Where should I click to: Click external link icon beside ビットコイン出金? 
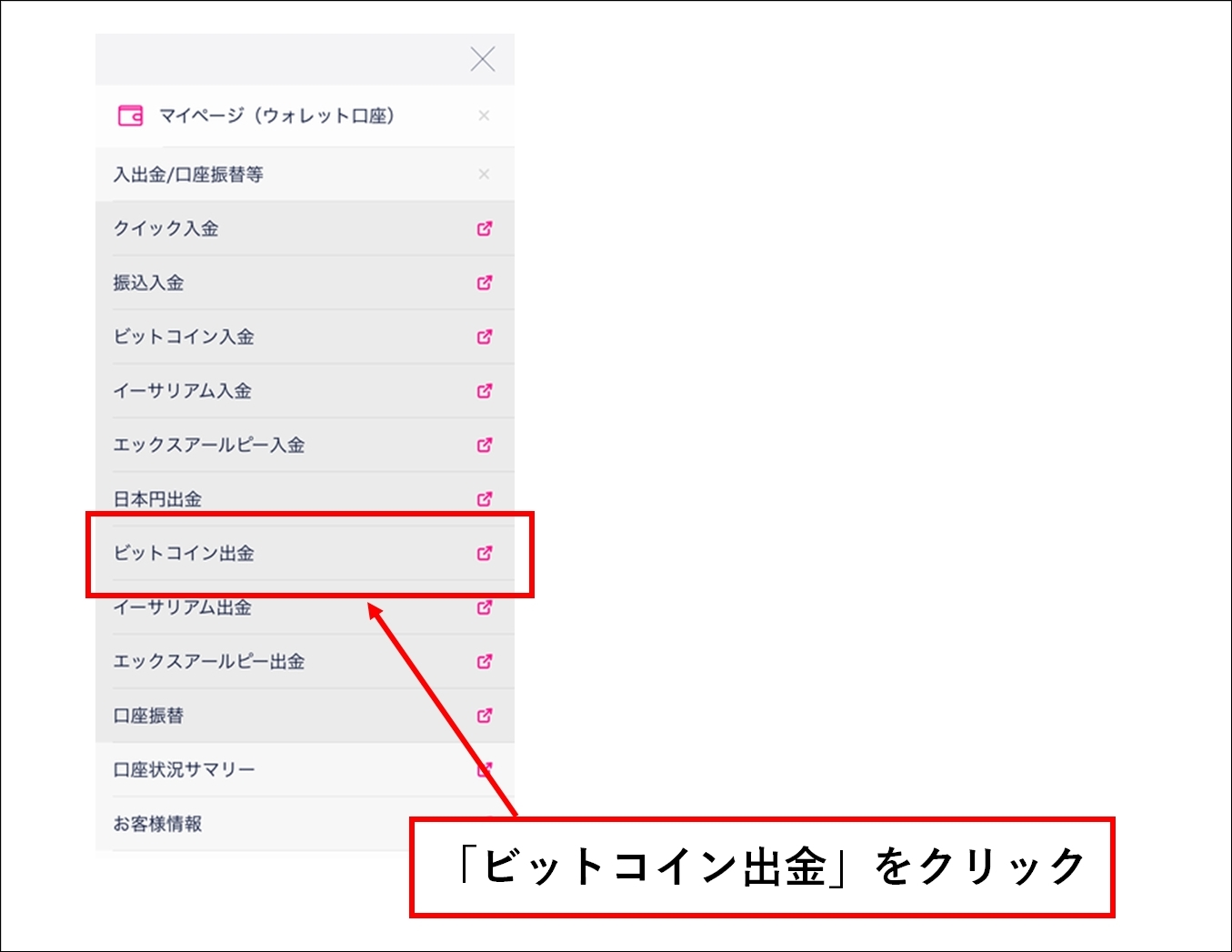pyautogui.click(x=485, y=553)
